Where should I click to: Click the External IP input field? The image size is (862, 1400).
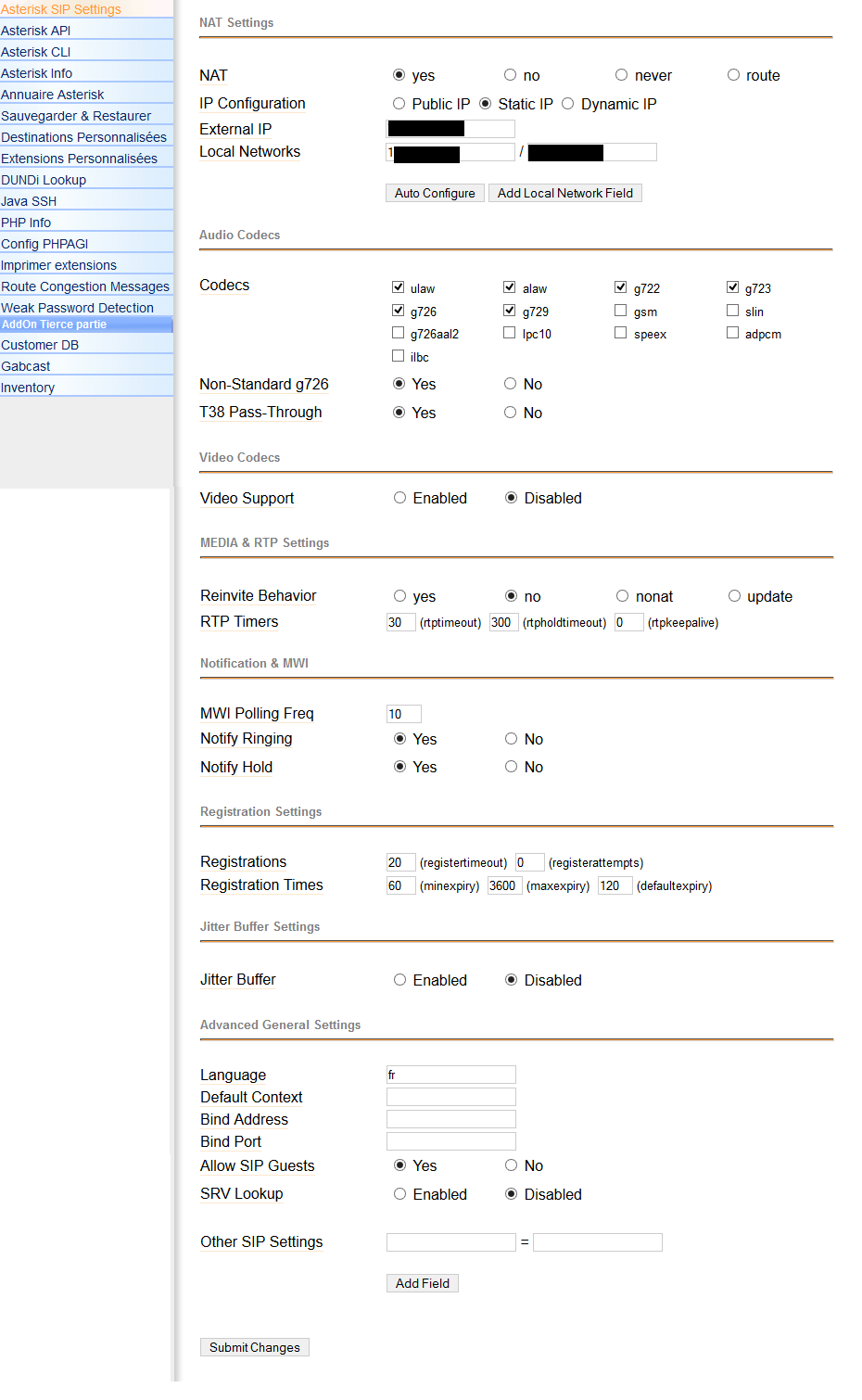click(x=450, y=129)
